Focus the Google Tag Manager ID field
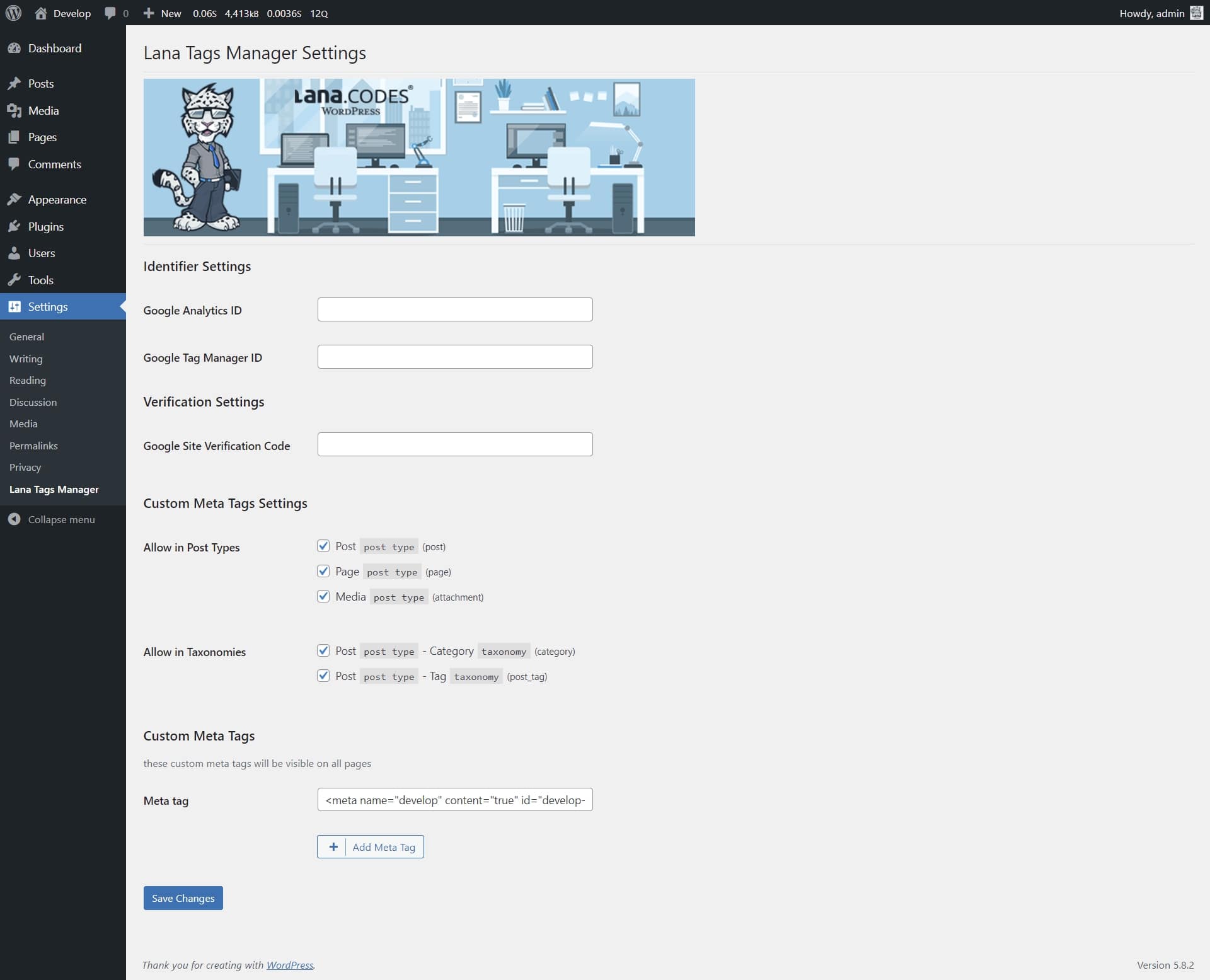1210x980 pixels. [455, 357]
